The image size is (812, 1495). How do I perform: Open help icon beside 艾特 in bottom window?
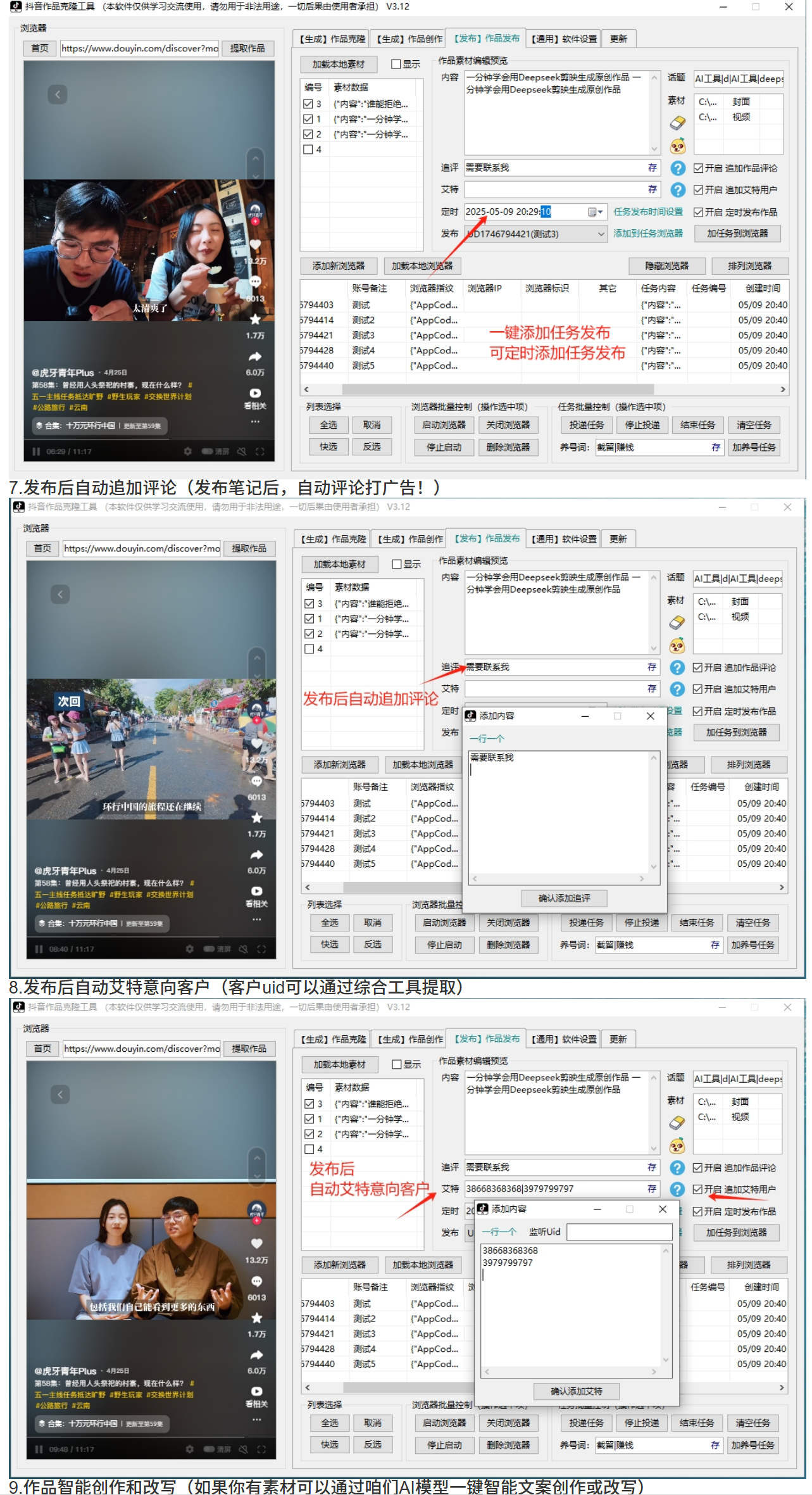coord(677,1189)
